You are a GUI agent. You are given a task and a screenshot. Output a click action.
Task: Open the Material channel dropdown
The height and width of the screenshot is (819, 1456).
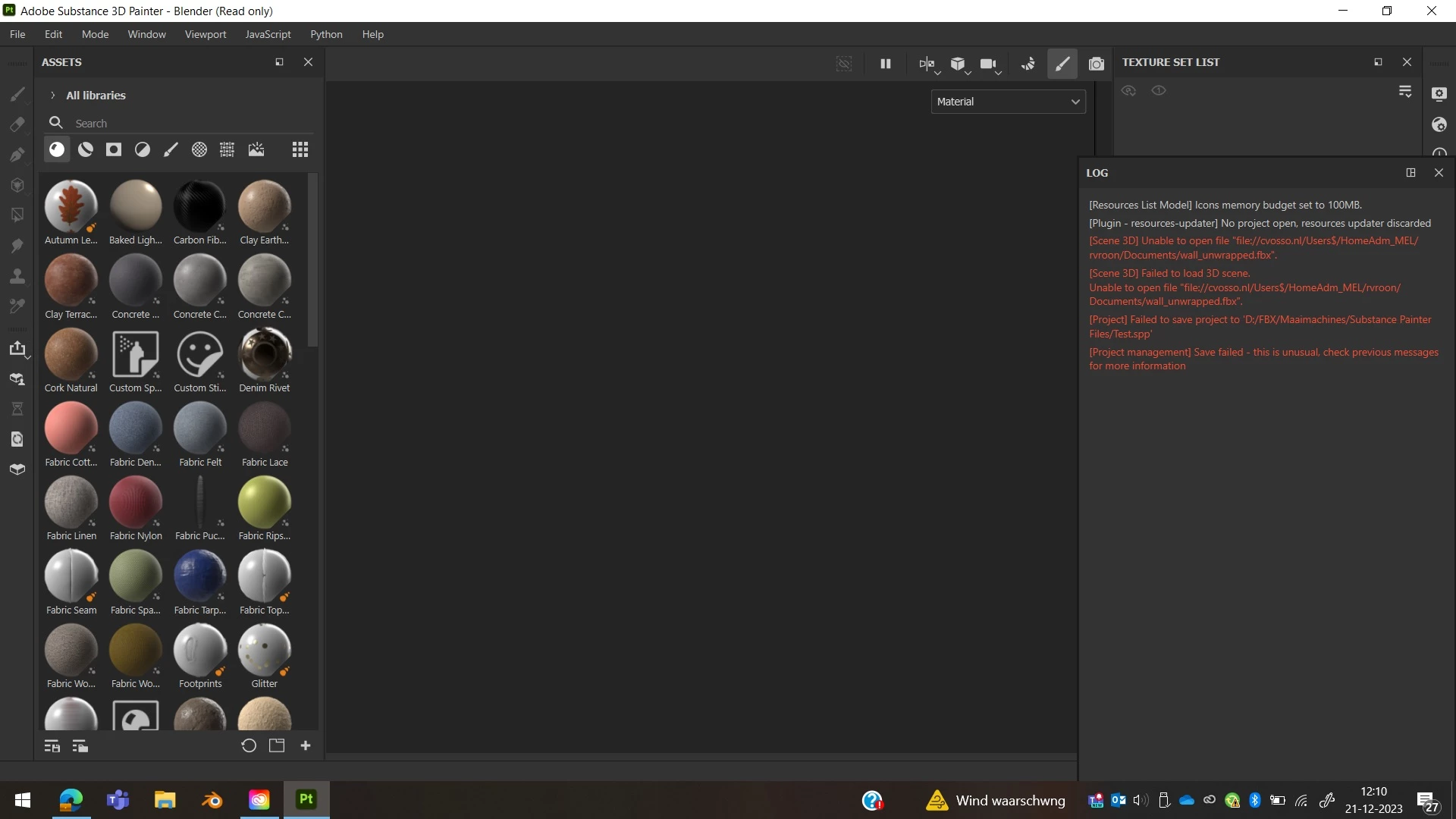1007,102
